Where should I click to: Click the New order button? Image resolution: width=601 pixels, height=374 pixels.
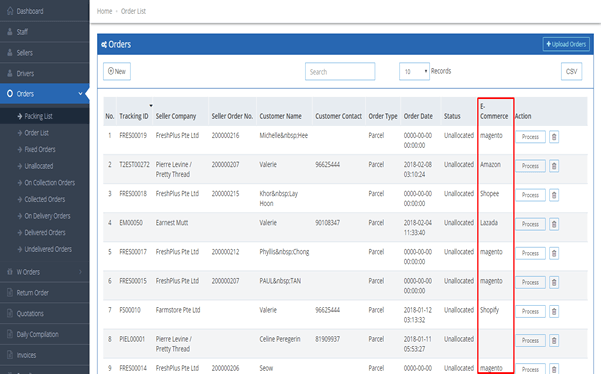(x=117, y=71)
